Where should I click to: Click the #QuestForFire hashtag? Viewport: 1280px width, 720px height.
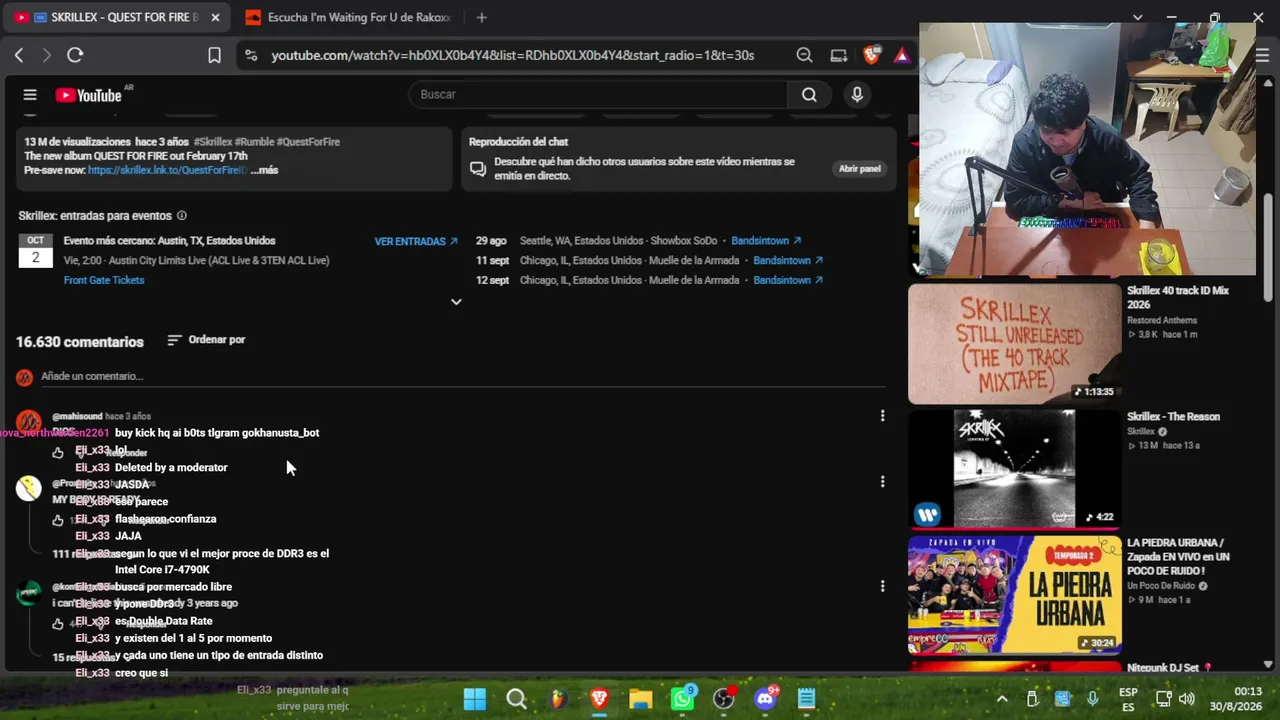308,142
